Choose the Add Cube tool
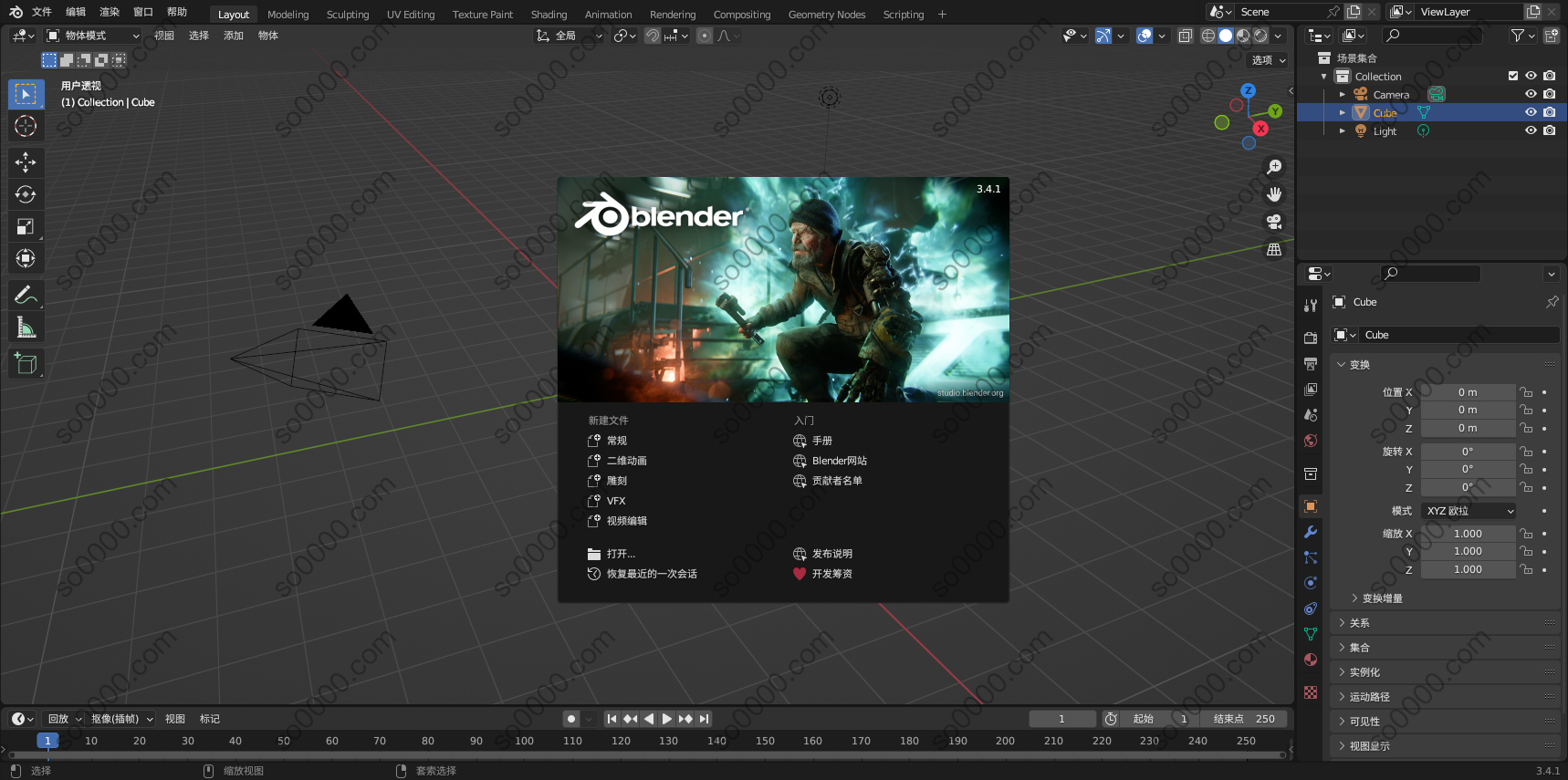 click(26, 363)
